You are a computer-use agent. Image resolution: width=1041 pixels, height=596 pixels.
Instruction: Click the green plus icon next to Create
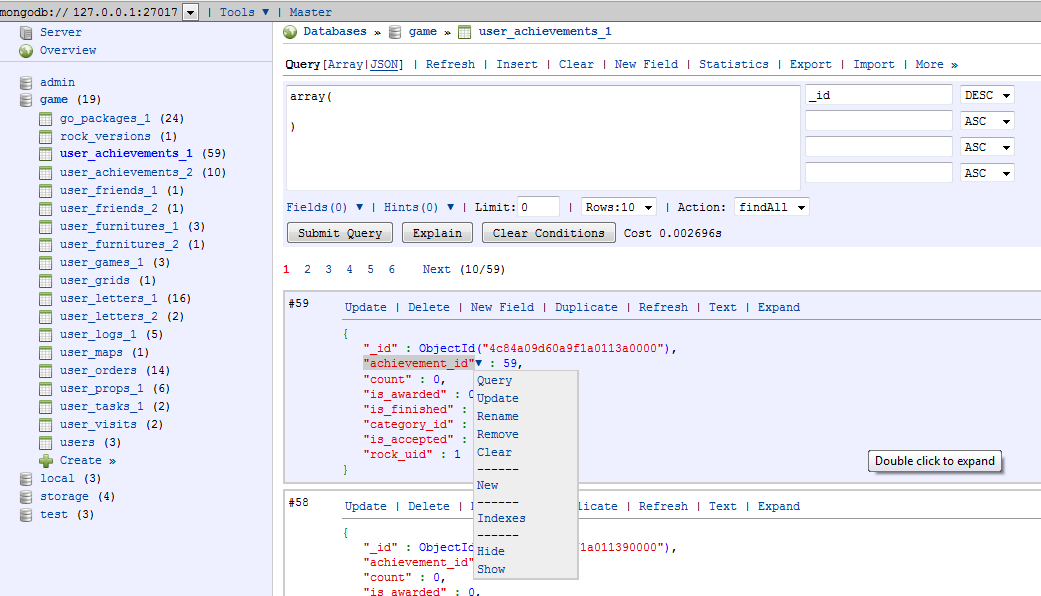click(x=44, y=460)
